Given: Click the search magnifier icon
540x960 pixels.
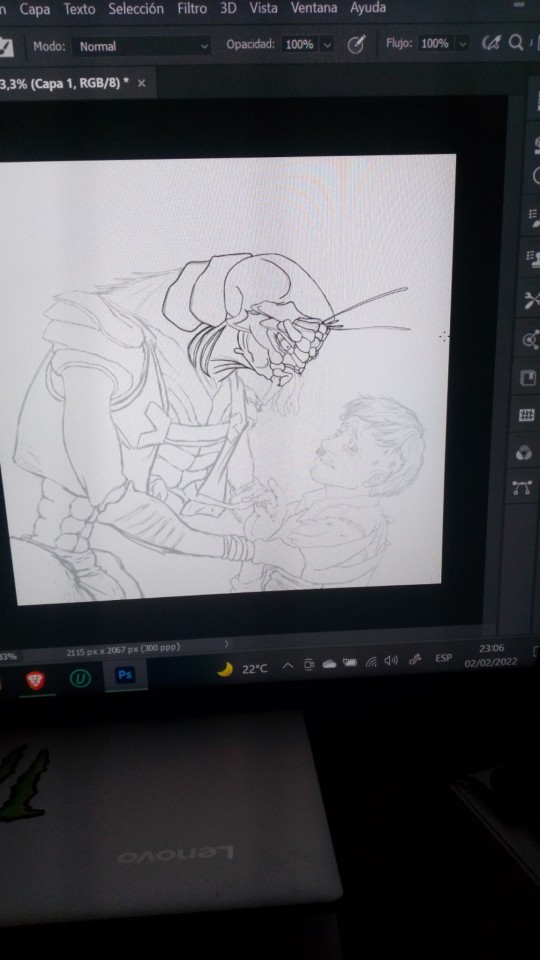Looking at the screenshot, I should pyautogui.click(x=516, y=42).
